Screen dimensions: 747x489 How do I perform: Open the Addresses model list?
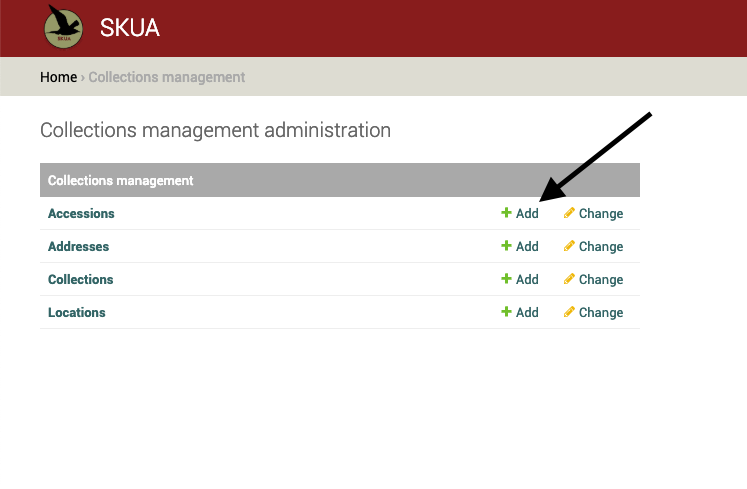[78, 246]
